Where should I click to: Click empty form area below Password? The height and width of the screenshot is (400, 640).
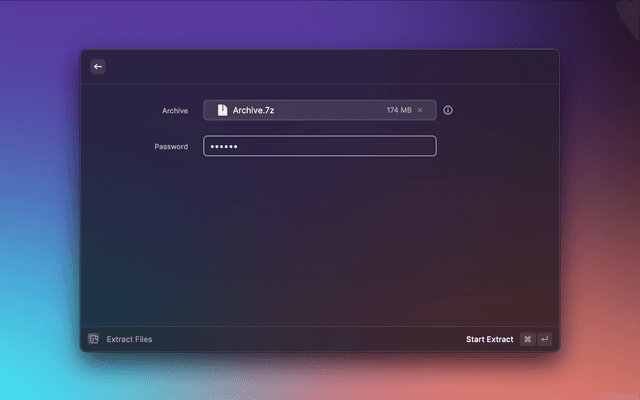pyautogui.click(x=320, y=240)
